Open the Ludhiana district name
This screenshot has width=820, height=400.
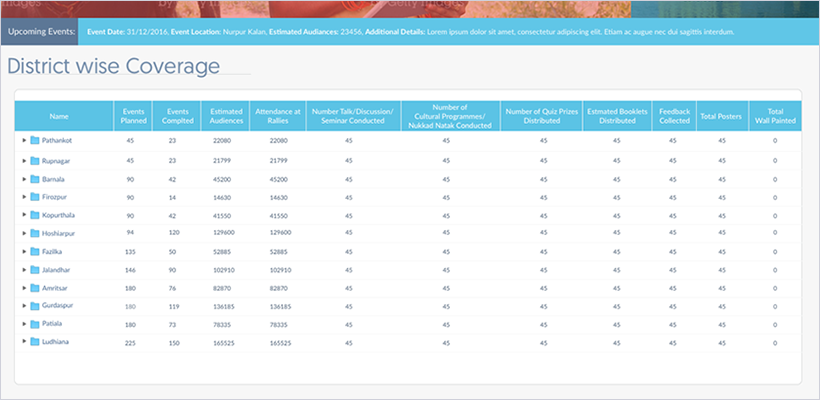pos(56,341)
